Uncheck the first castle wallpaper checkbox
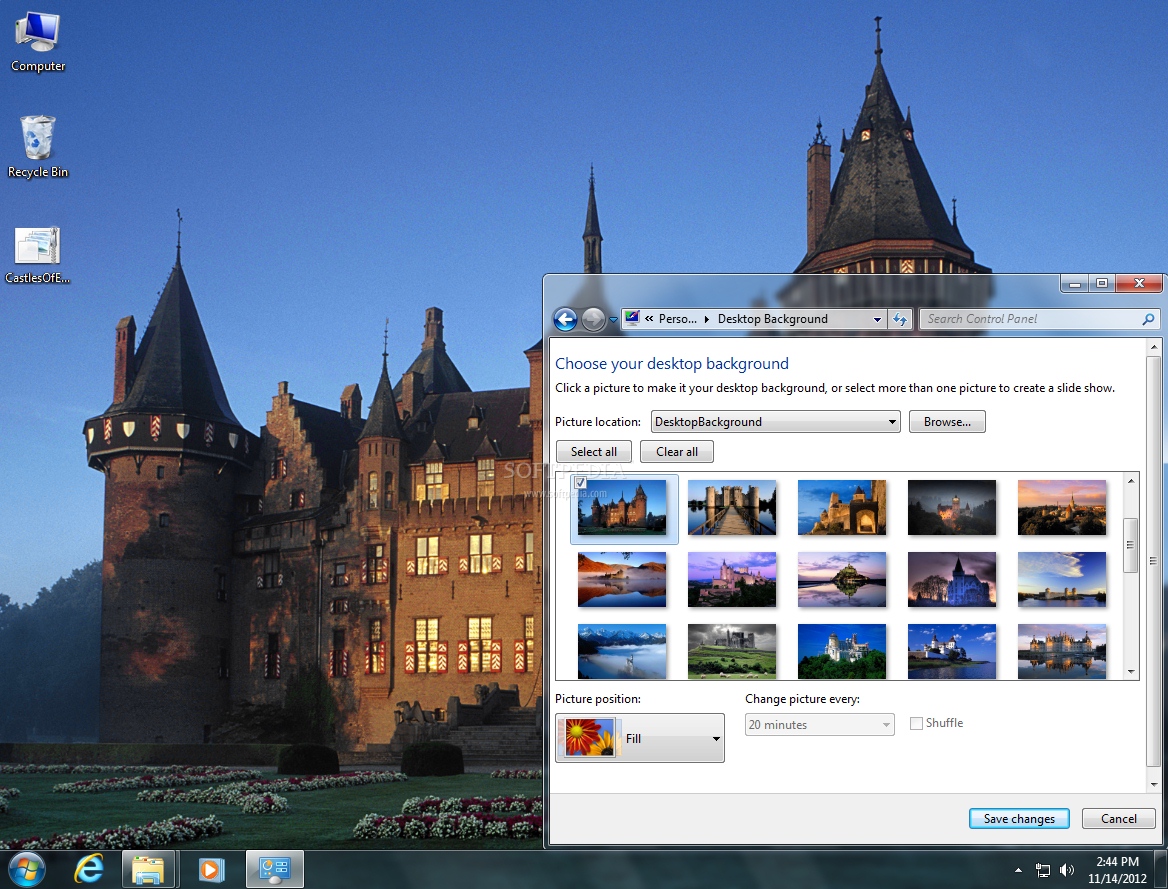Viewport: 1168px width, 889px height. tap(581, 483)
